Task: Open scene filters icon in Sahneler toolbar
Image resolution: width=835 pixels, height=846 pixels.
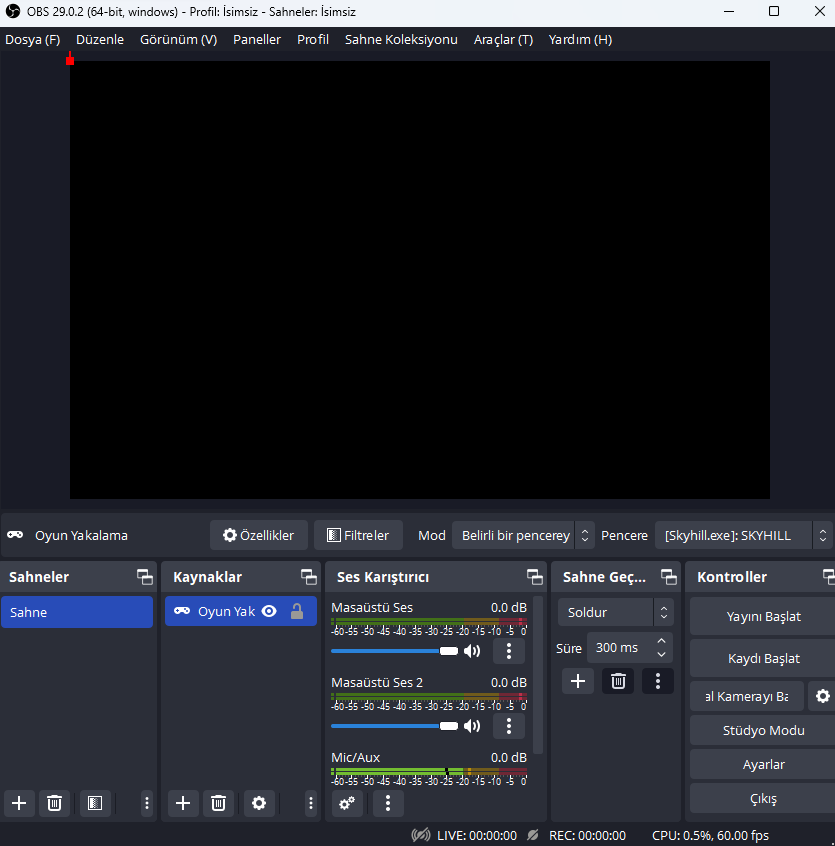Action: click(95, 803)
